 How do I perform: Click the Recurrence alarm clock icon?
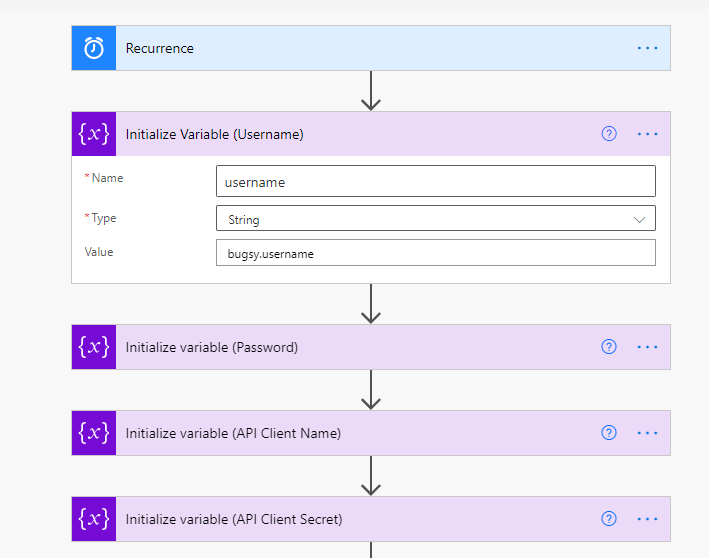pos(94,48)
